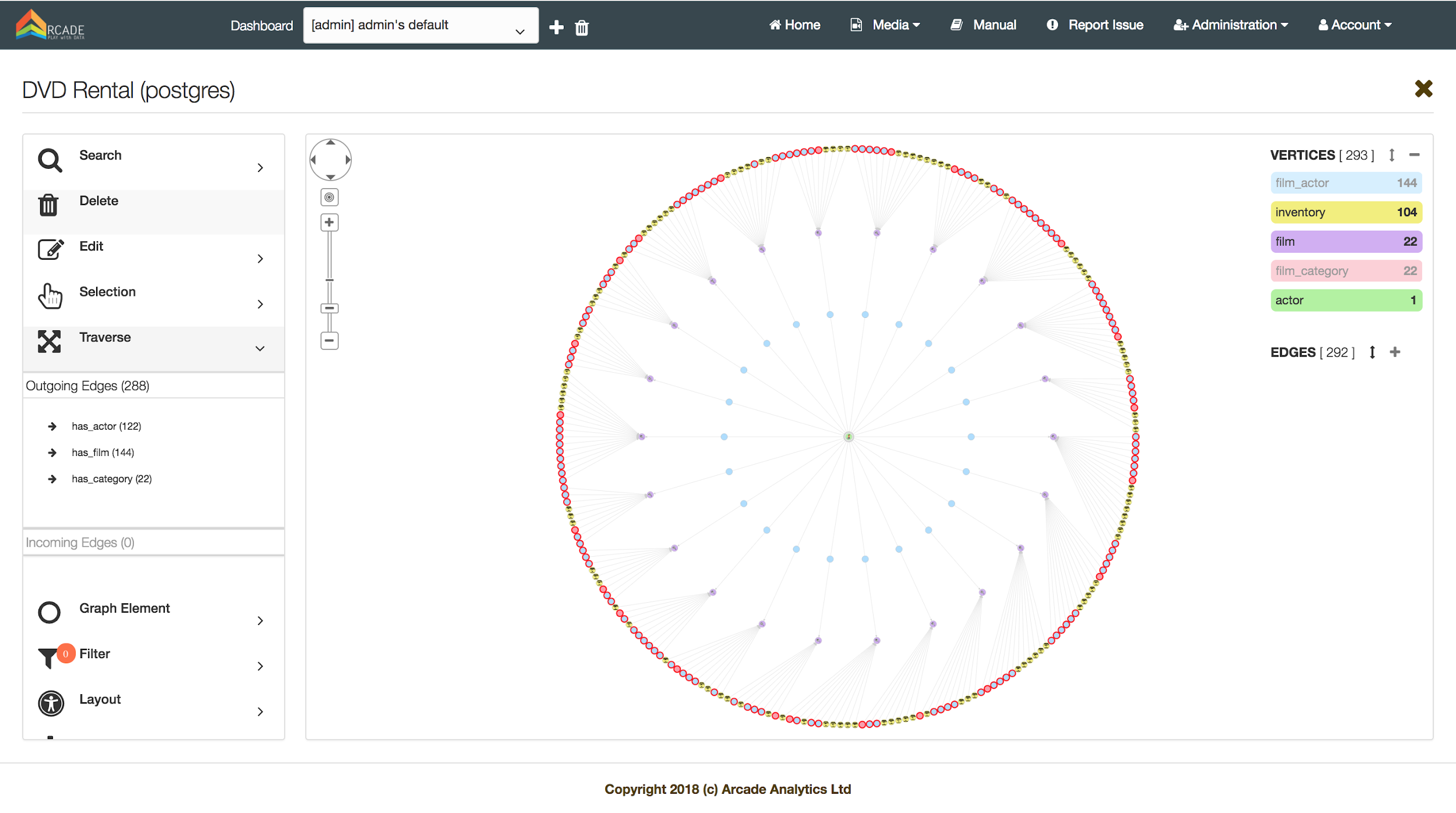Traverse the has_film outgoing edges
This screenshot has width=1456, height=813.
click(x=103, y=453)
